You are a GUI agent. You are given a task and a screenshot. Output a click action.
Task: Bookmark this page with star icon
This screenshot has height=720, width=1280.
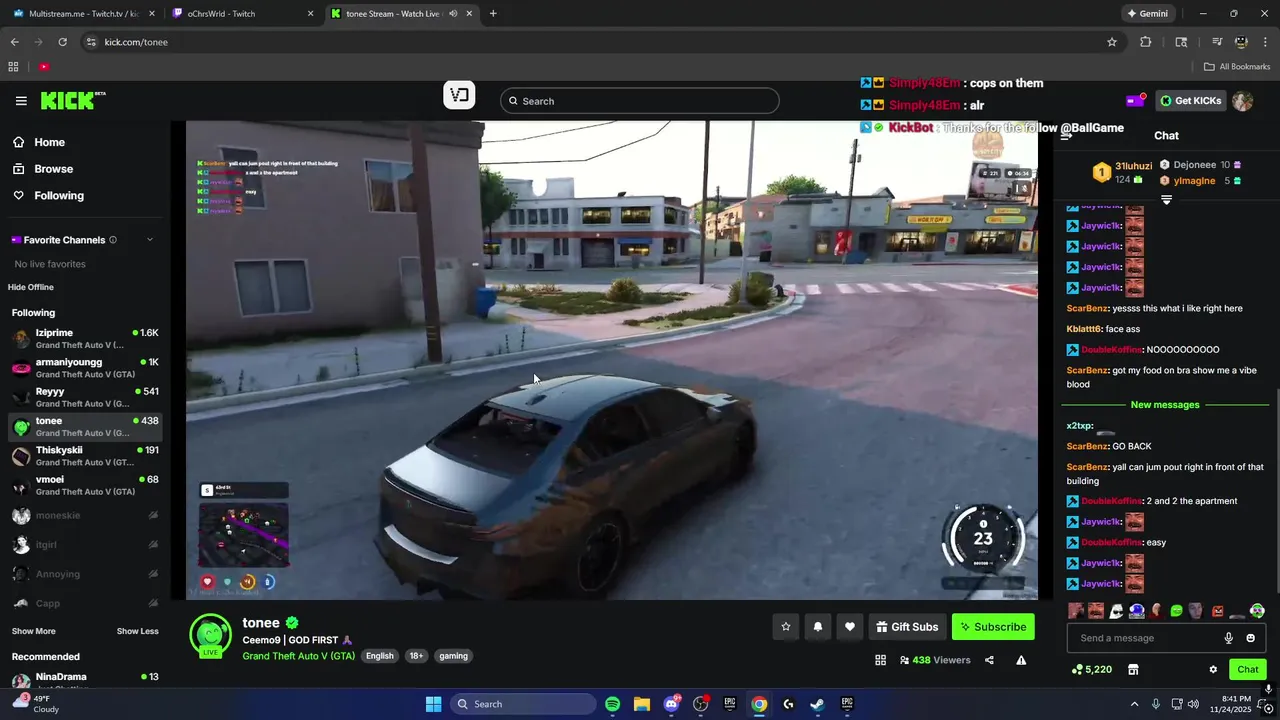1112,42
